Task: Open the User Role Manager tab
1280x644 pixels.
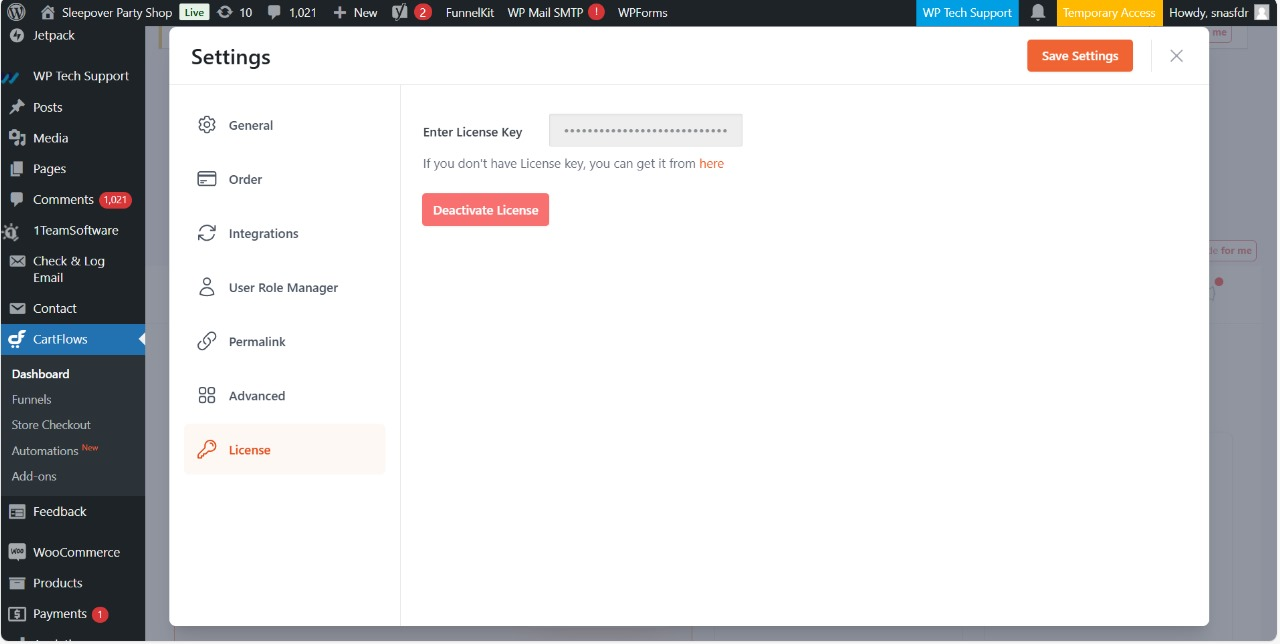Action: click(283, 287)
